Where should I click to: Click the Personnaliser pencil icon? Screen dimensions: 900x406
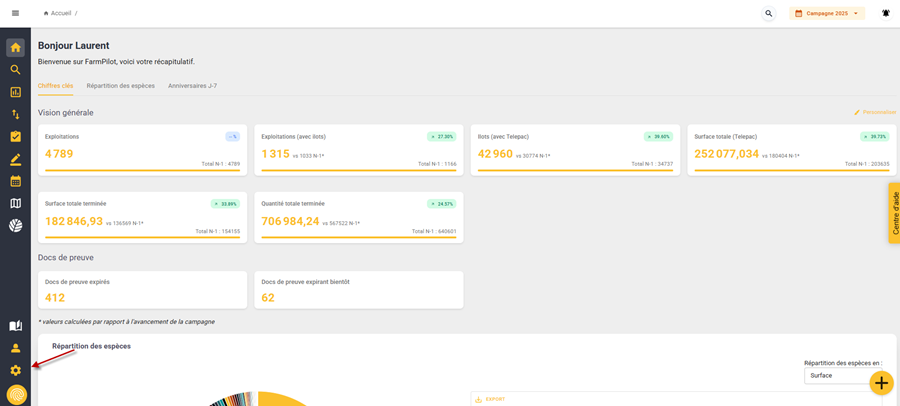[857, 113]
